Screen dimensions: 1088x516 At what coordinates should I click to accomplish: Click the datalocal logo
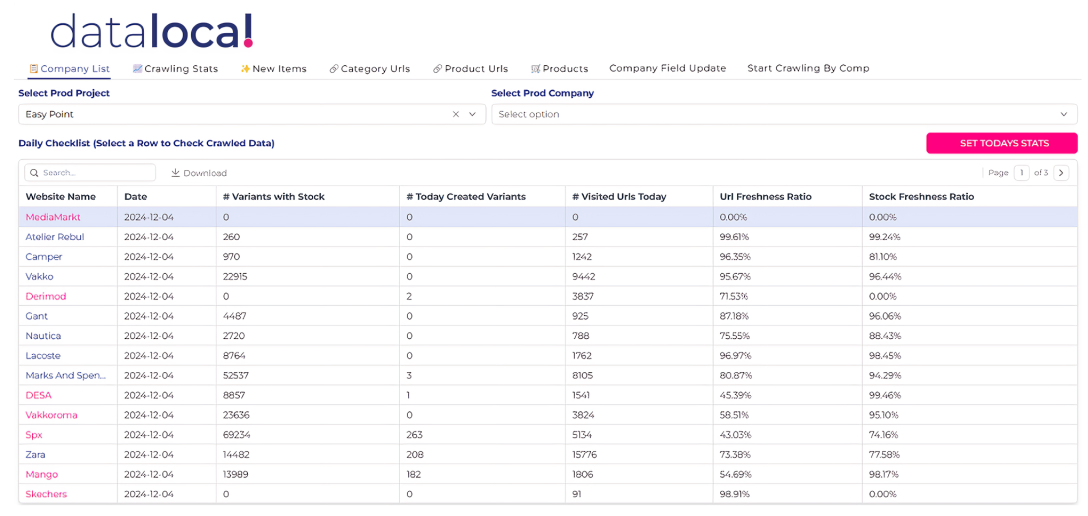(152, 31)
